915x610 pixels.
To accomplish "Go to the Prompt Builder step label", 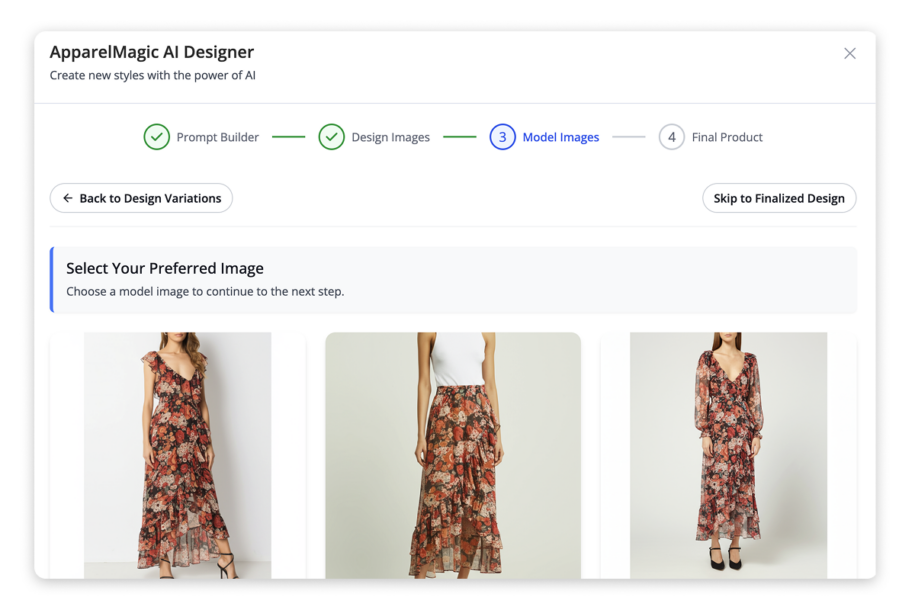I will (217, 137).
